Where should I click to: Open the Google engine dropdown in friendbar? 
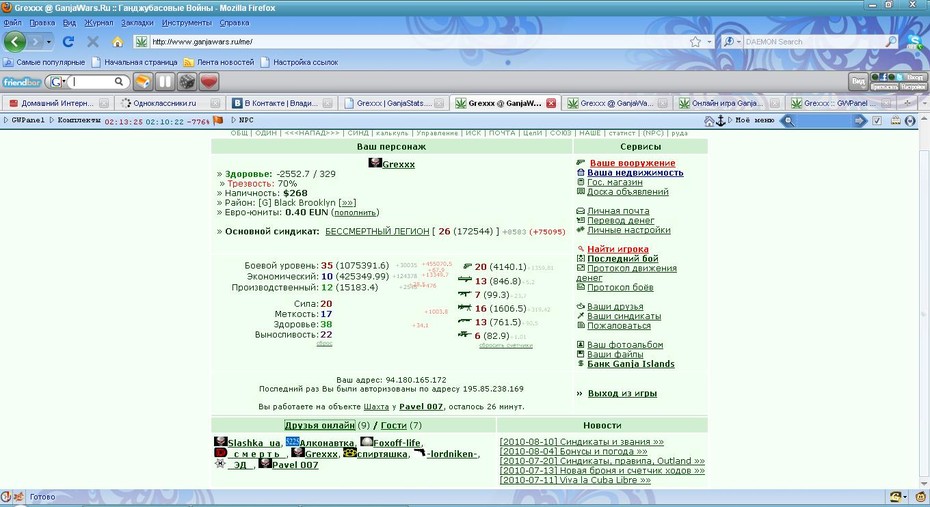tap(57, 82)
